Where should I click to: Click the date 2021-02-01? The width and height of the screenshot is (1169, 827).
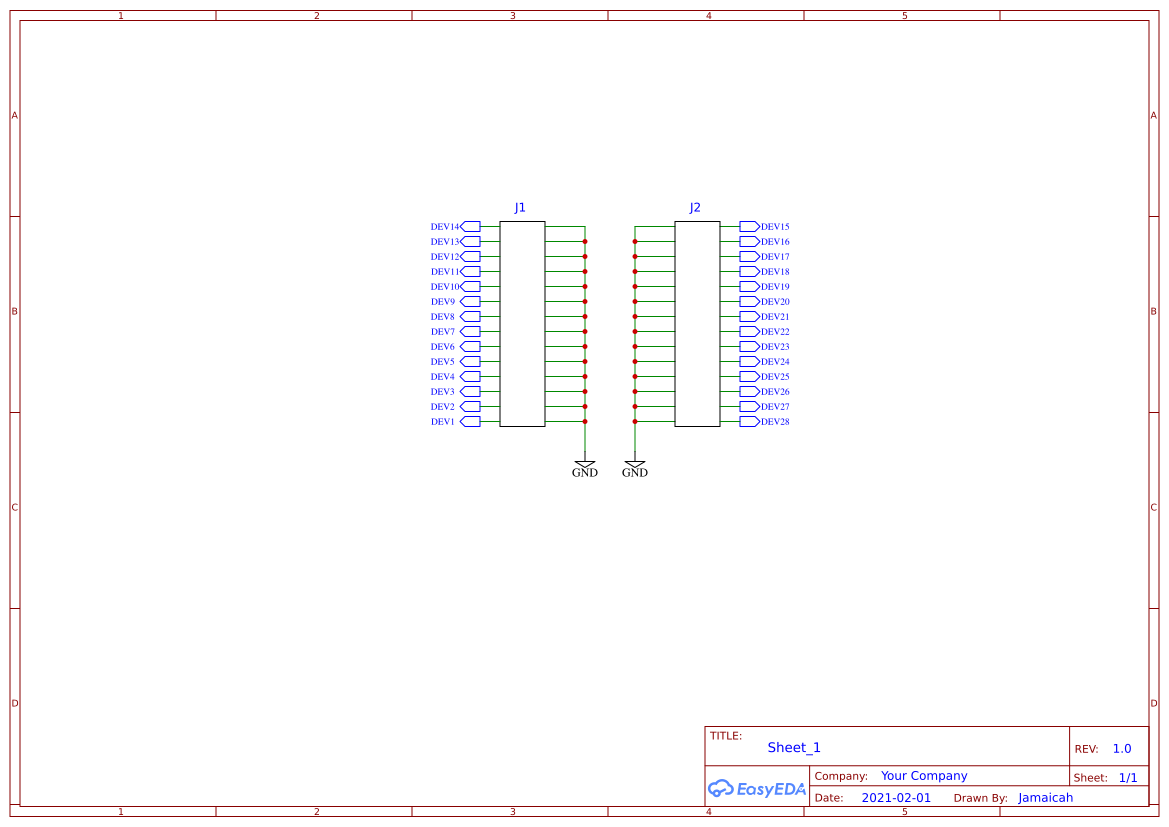coord(896,798)
